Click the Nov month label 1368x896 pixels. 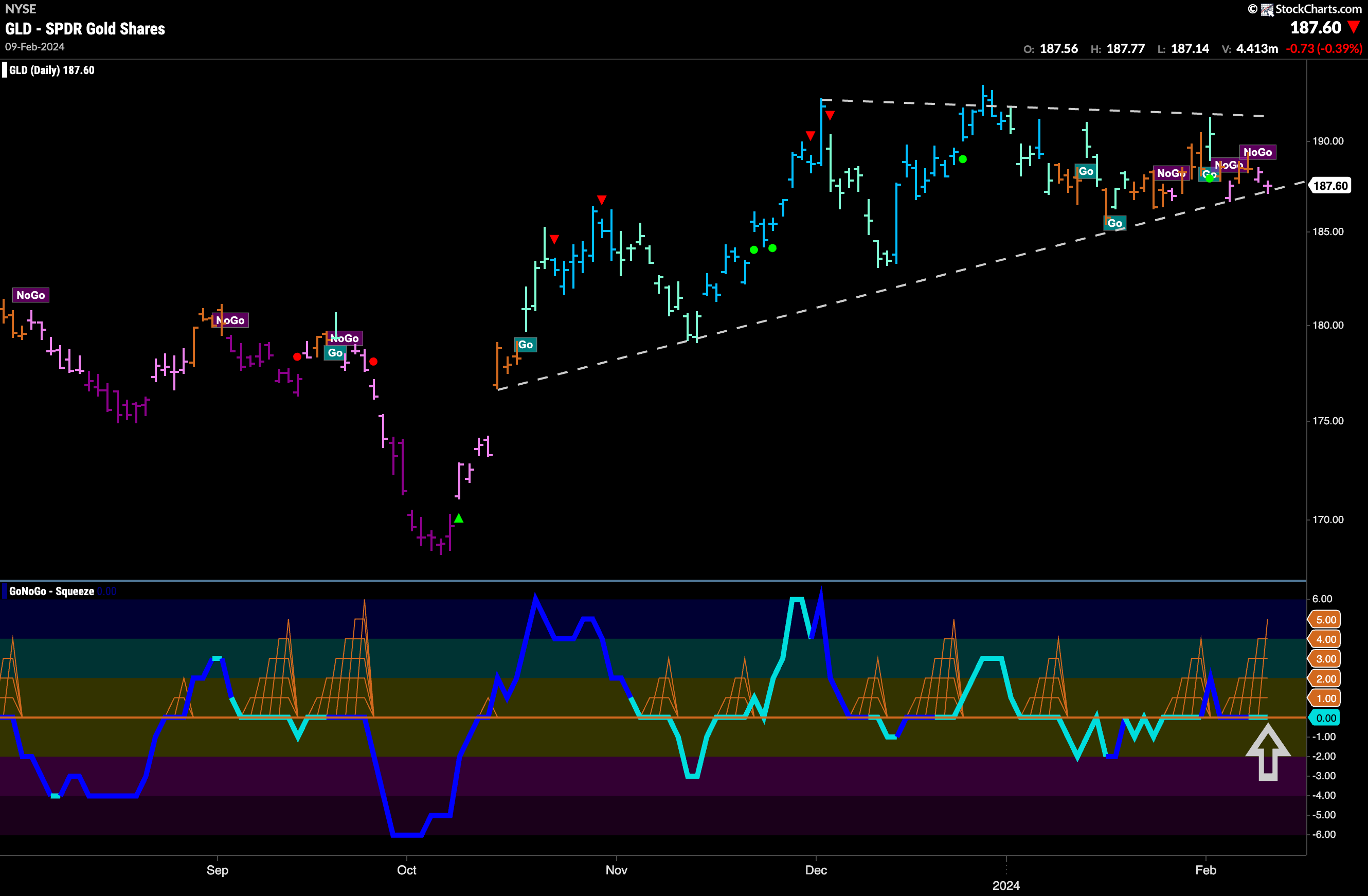(x=616, y=870)
